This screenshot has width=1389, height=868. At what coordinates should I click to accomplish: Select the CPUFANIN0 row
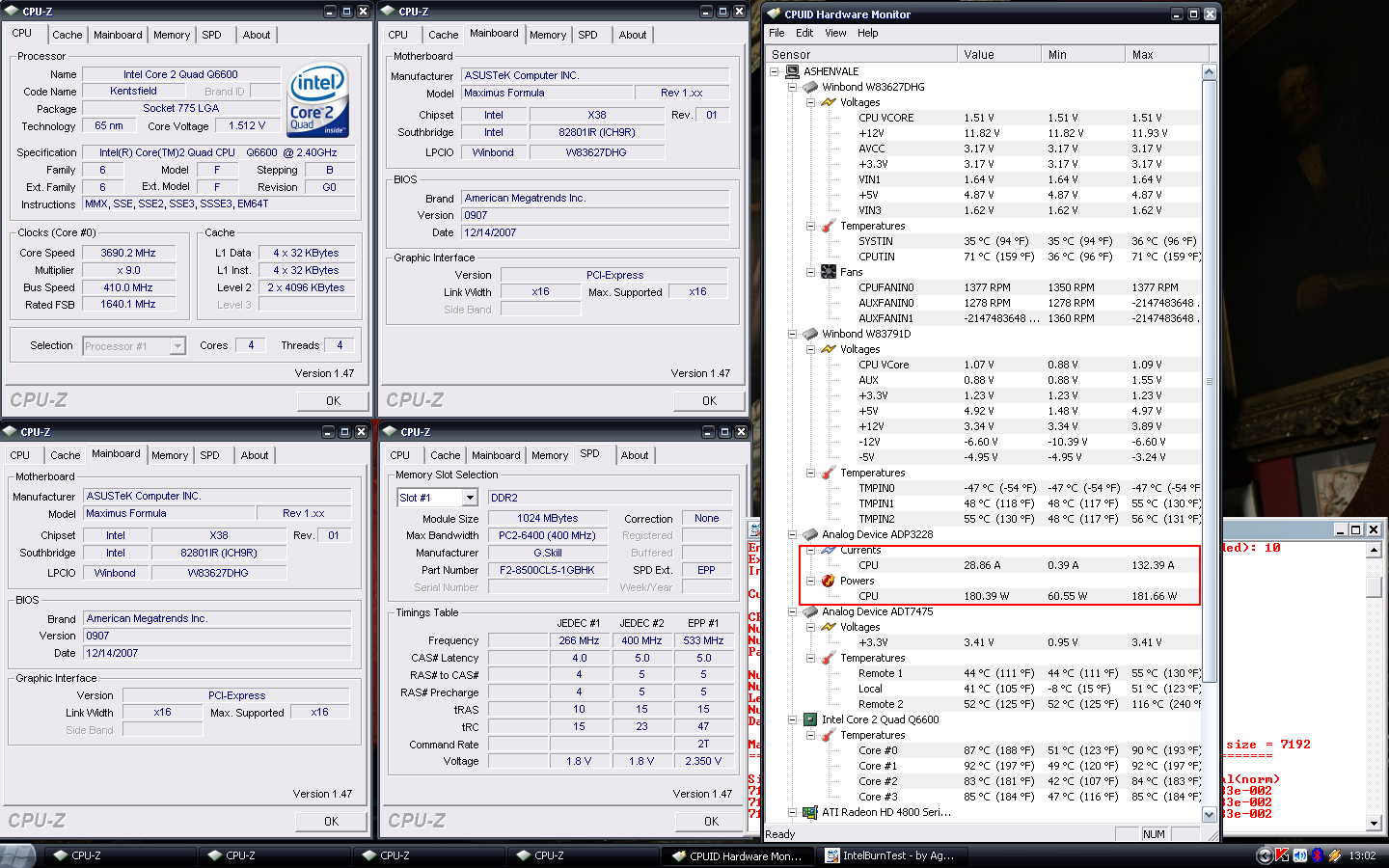tap(984, 287)
